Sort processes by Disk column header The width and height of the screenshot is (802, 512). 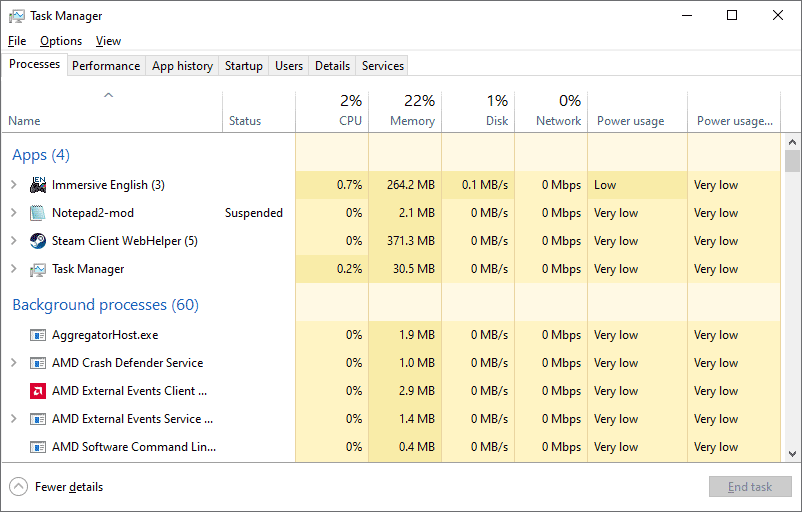click(478, 112)
